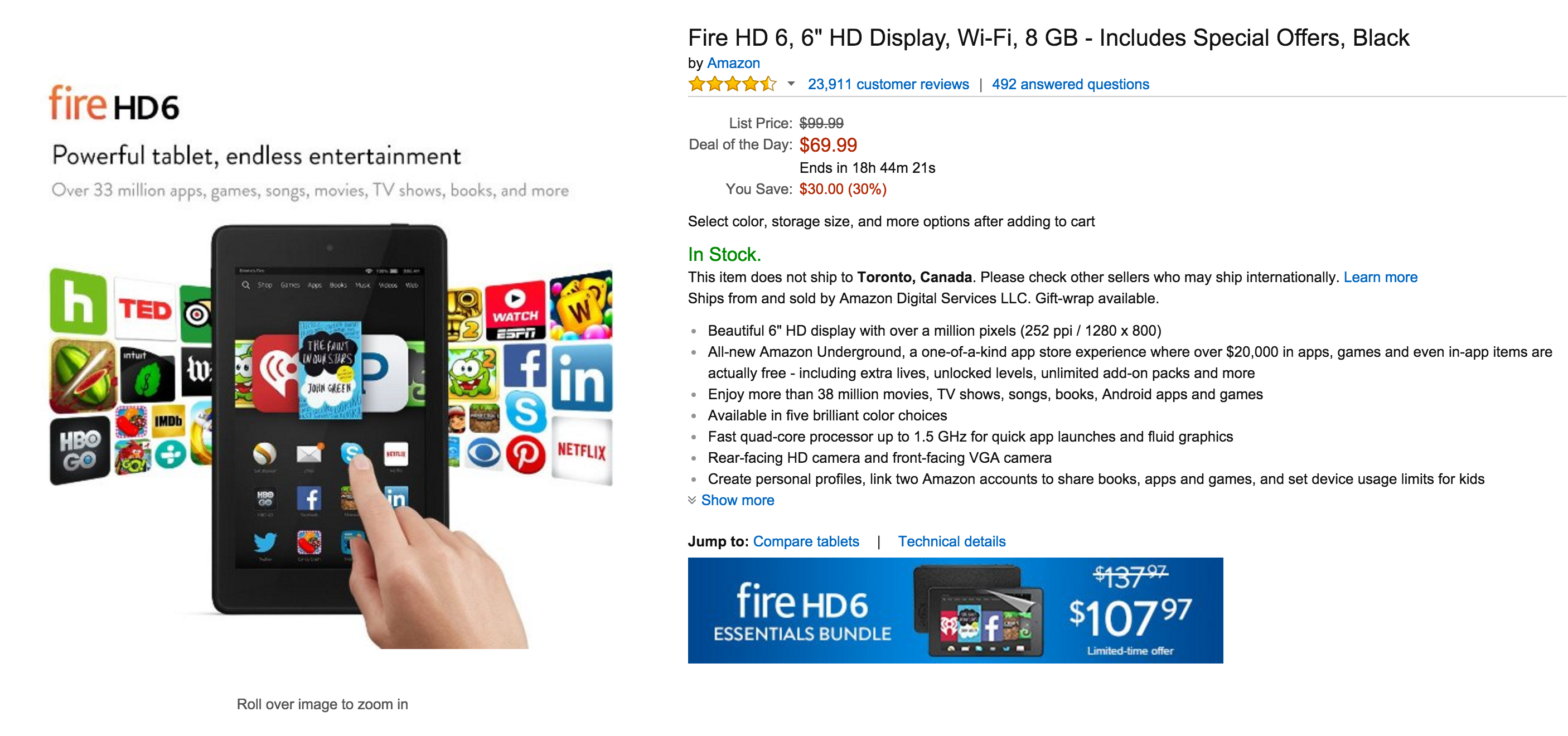Expand Show more product details
The width and height of the screenshot is (1568, 736).
coord(738,500)
